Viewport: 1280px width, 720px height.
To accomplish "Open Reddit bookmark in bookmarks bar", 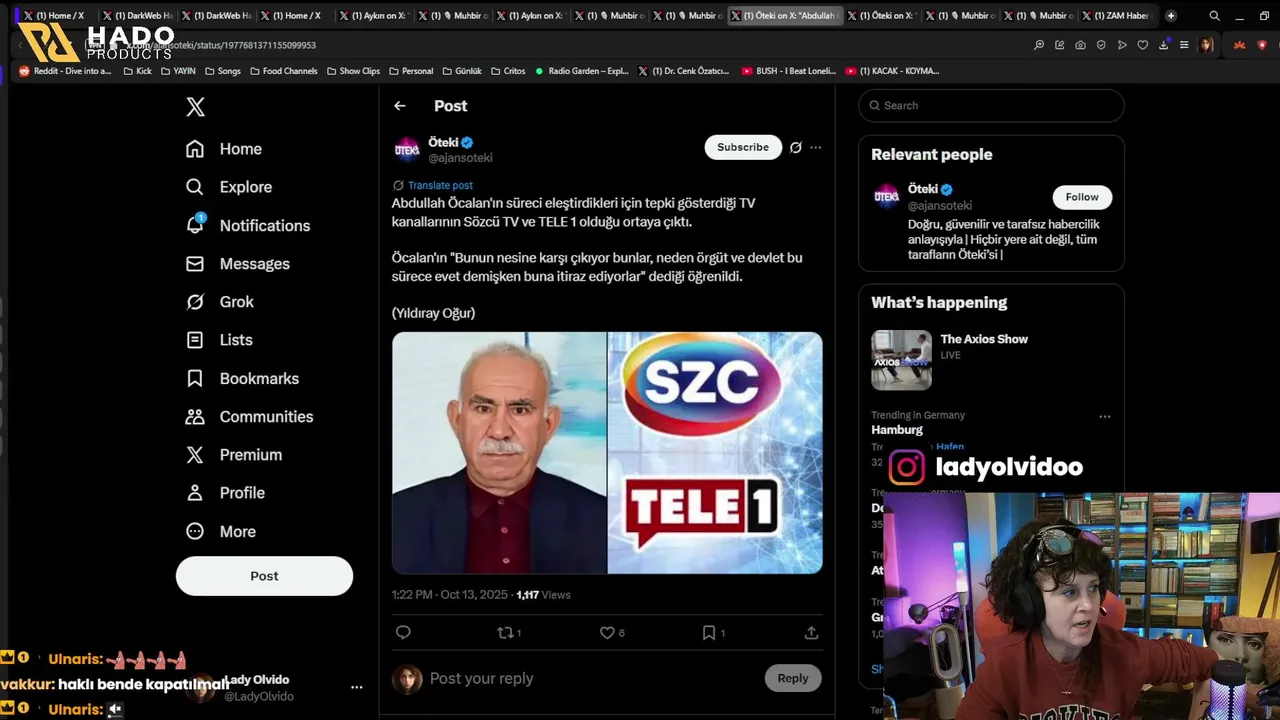I will point(65,71).
